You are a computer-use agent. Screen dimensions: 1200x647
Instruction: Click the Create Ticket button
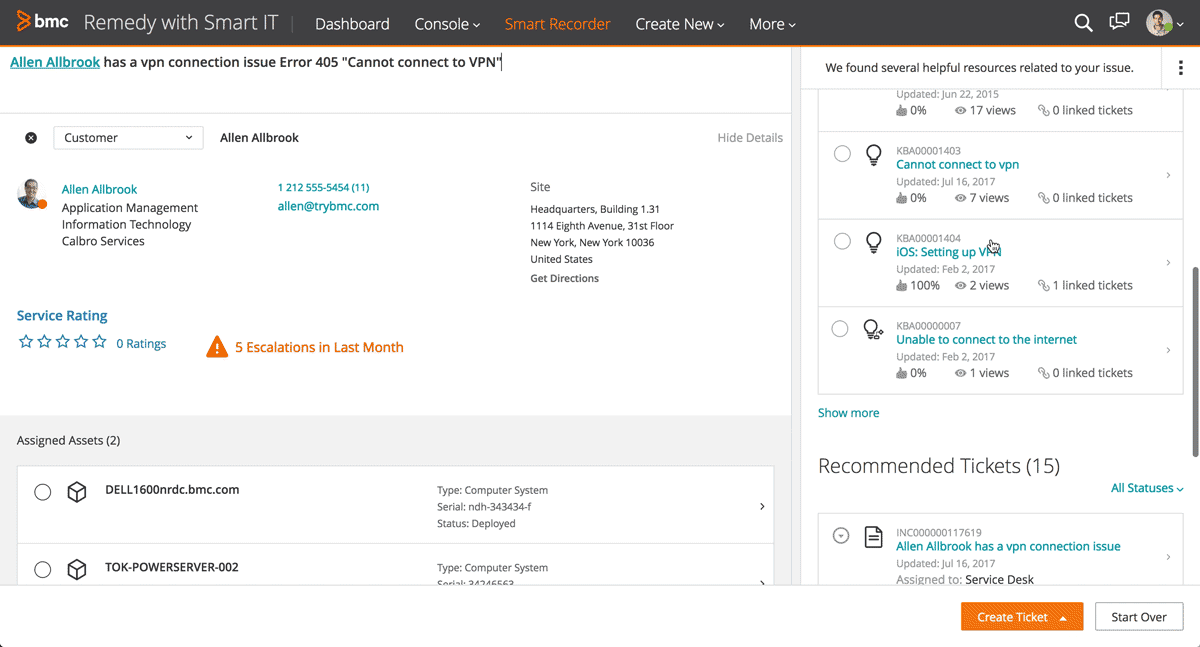click(x=1022, y=617)
